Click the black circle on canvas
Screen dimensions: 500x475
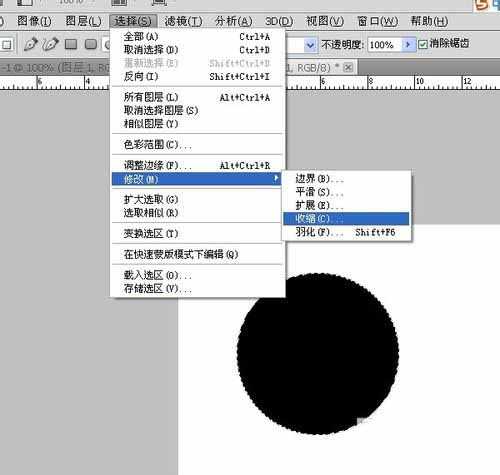pyautogui.click(x=318, y=354)
